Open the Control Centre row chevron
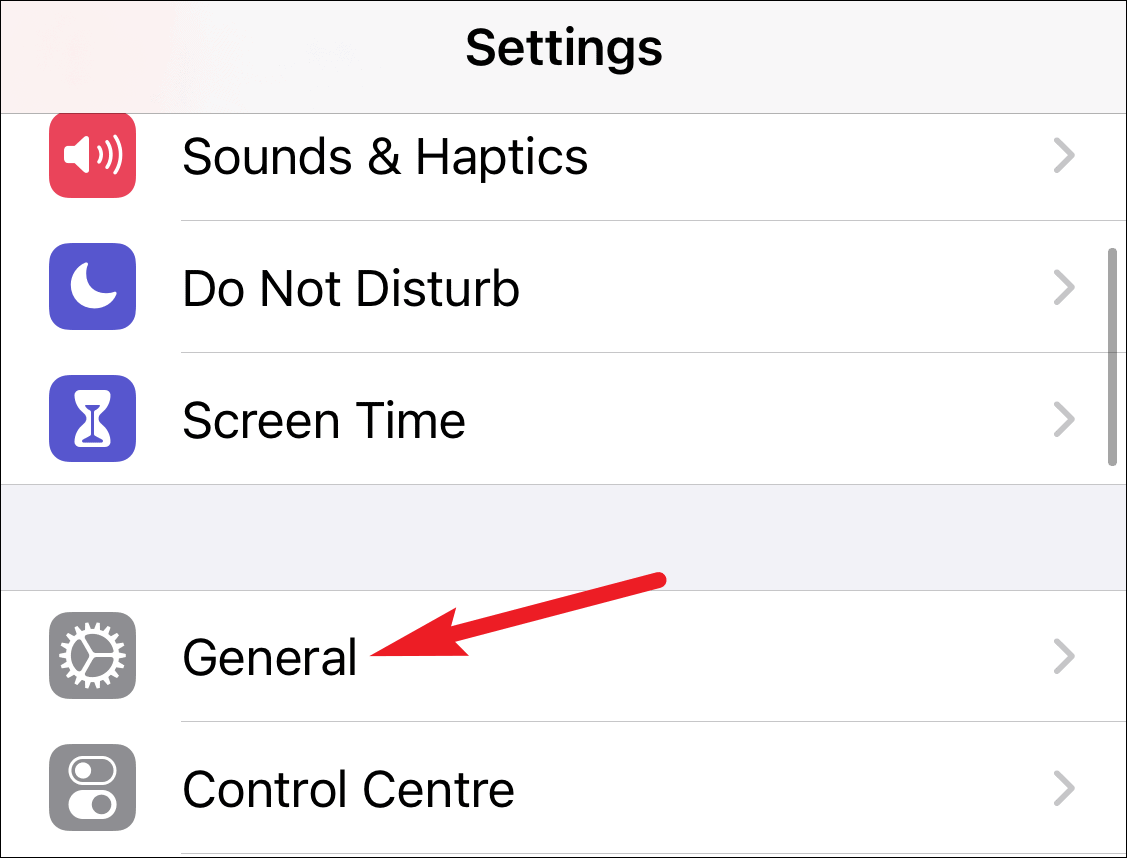1127x858 pixels. pos(1064,788)
